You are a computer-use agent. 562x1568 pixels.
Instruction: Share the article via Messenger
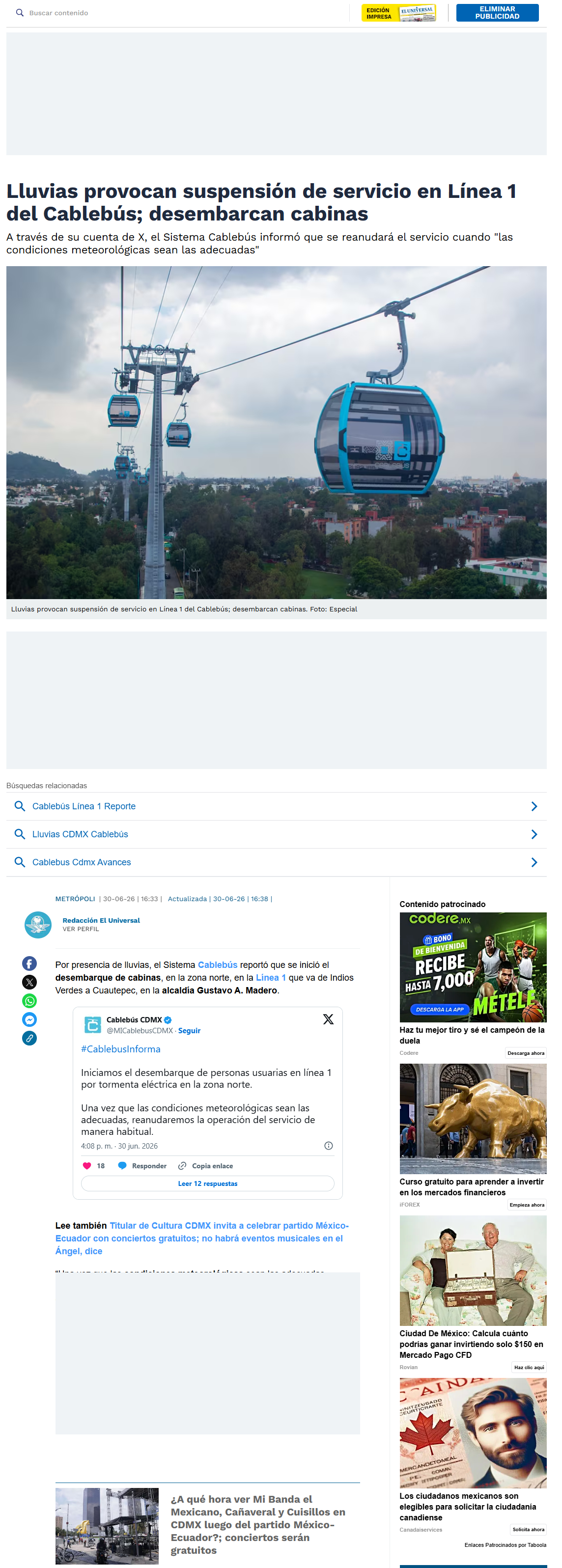(29, 1019)
